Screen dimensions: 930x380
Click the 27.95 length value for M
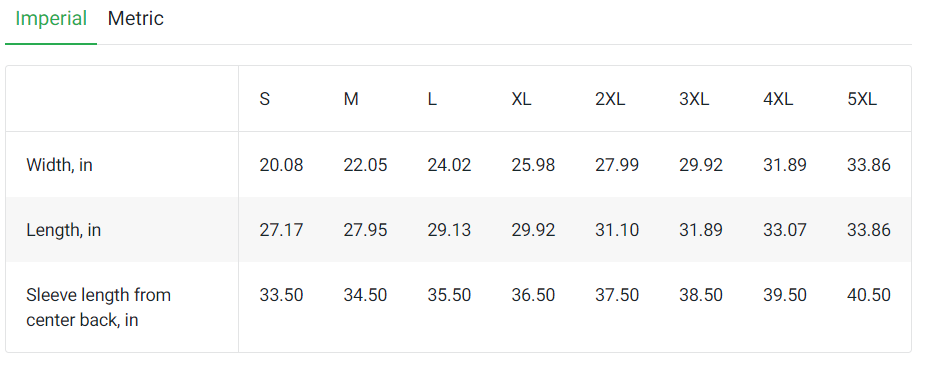pyautogui.click(x=365, y=230)
